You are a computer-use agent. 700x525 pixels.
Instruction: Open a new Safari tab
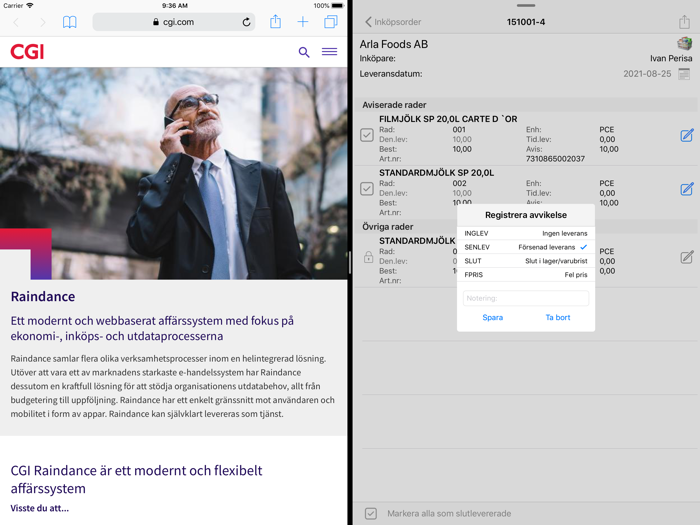[x=303, y=22]
